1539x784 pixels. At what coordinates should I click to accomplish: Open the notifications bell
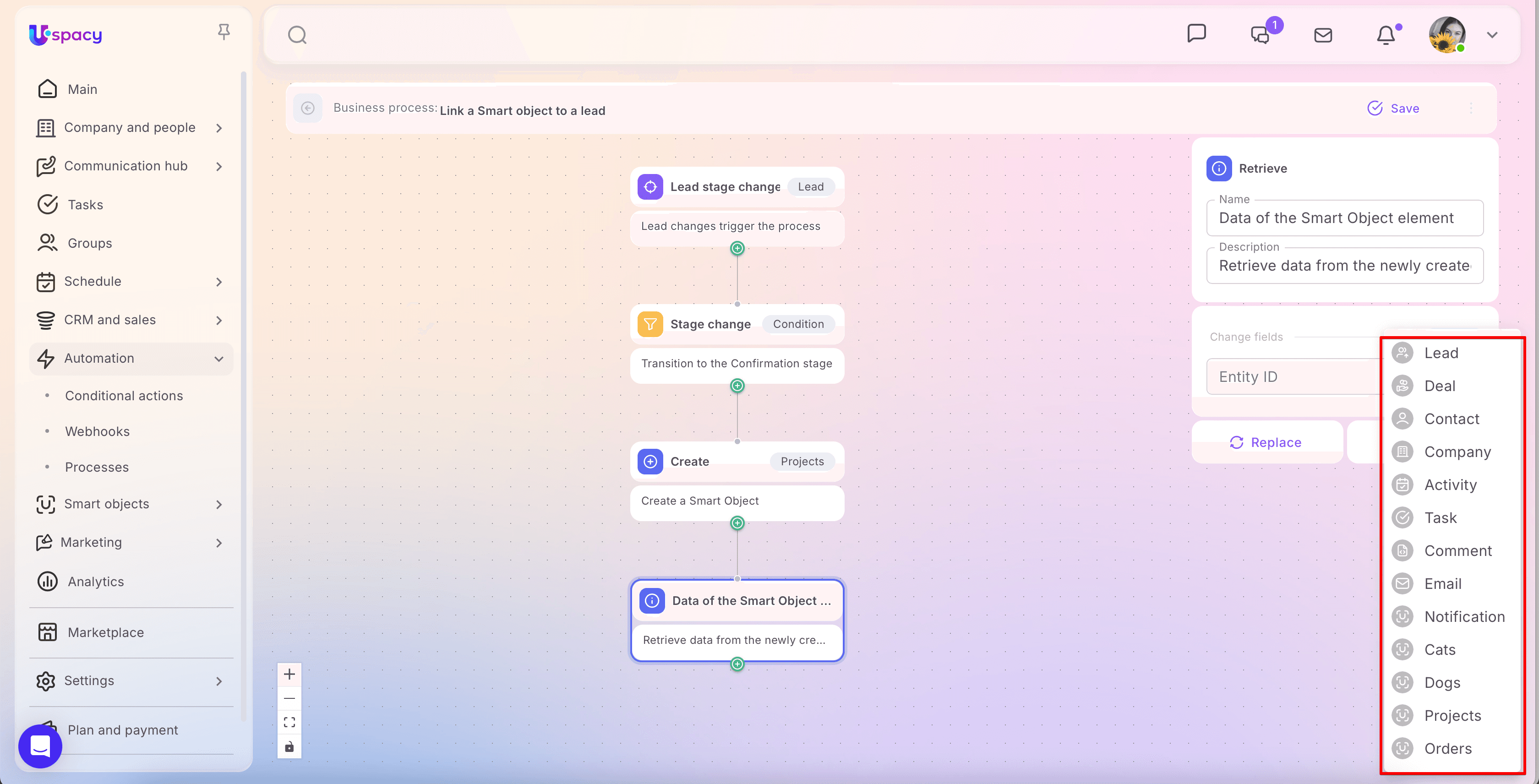click(1386, 35)
